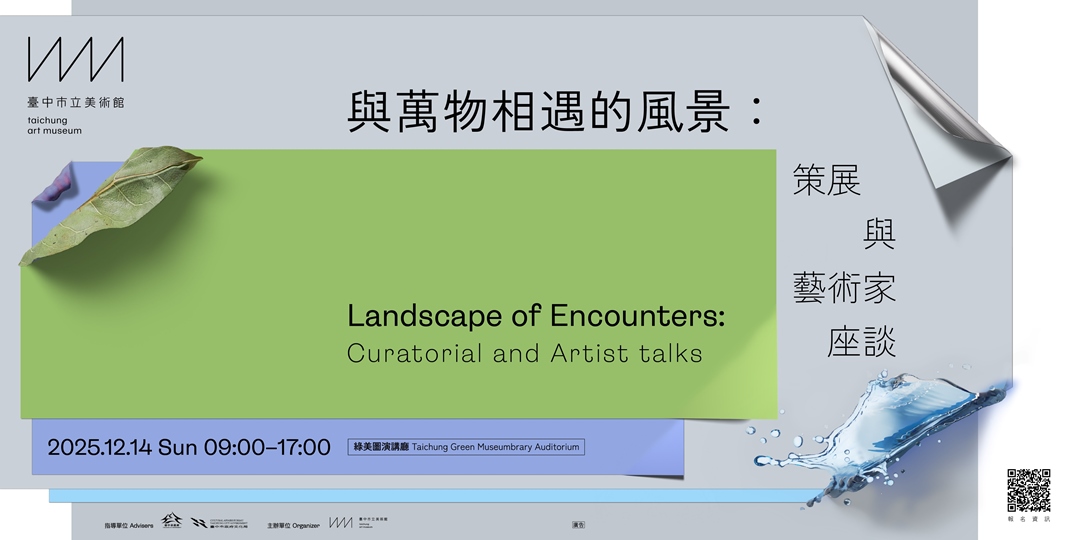Click the 報名資訊 caption under the QR code
Image resolution: width=1080 pixels, height=540 pixels.
(x=1028, y=519)
